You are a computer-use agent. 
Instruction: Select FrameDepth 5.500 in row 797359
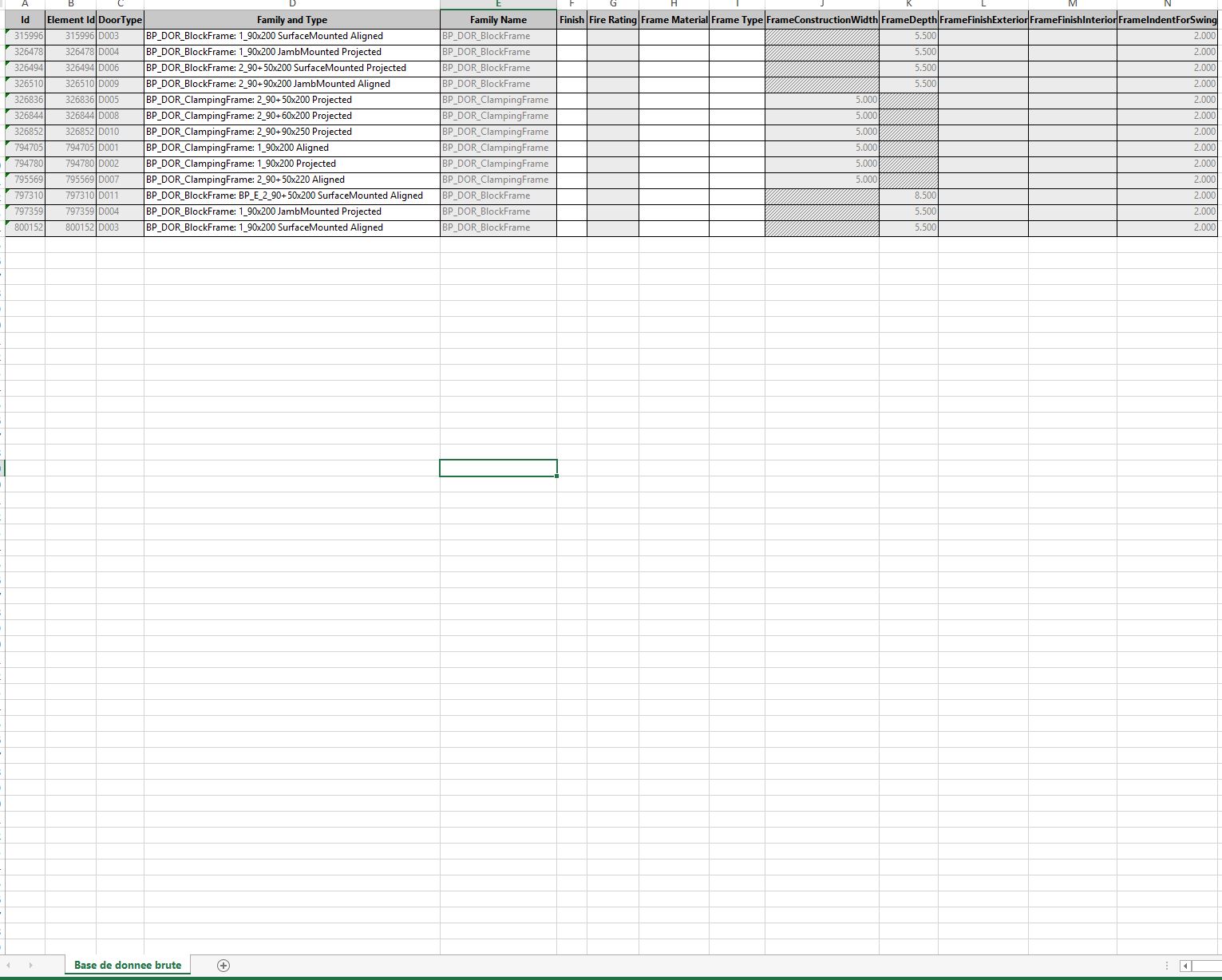[x=908, y=211]
